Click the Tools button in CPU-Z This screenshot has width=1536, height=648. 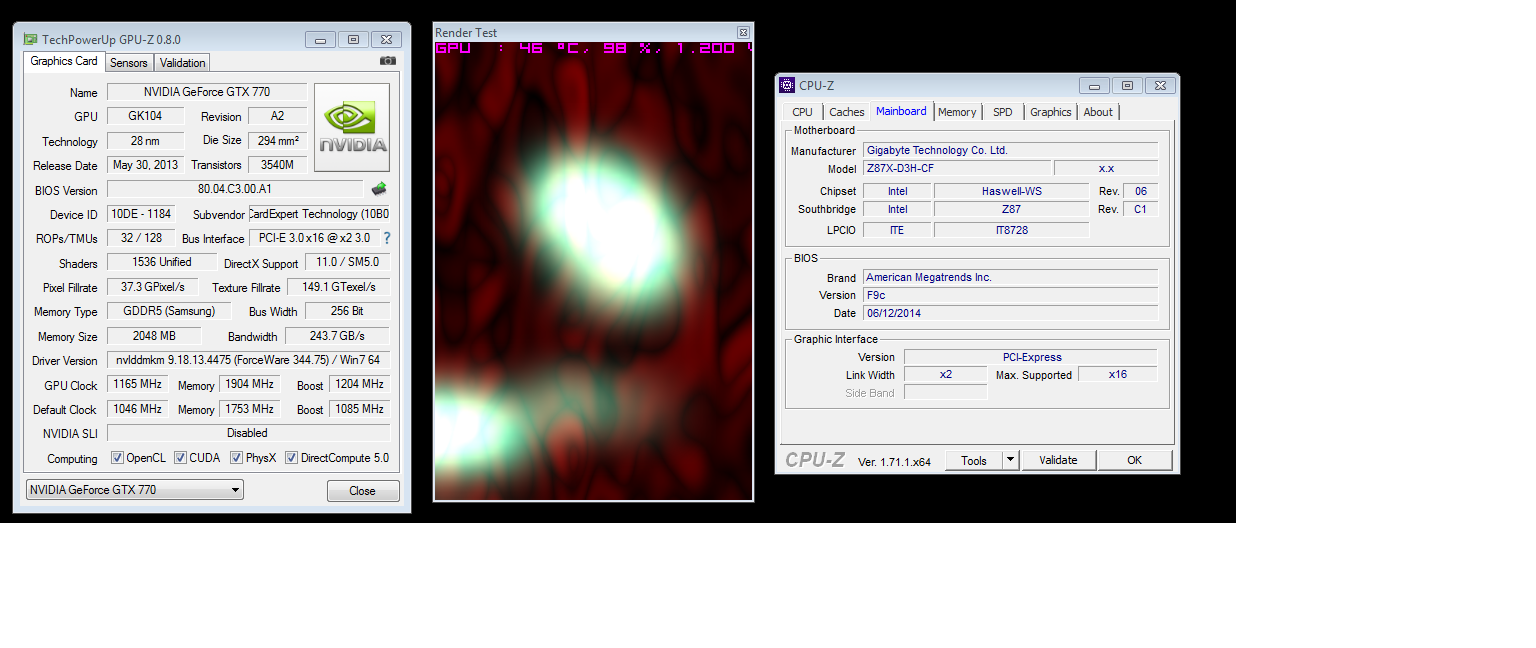pyautogui.click(x=974, y=460)
